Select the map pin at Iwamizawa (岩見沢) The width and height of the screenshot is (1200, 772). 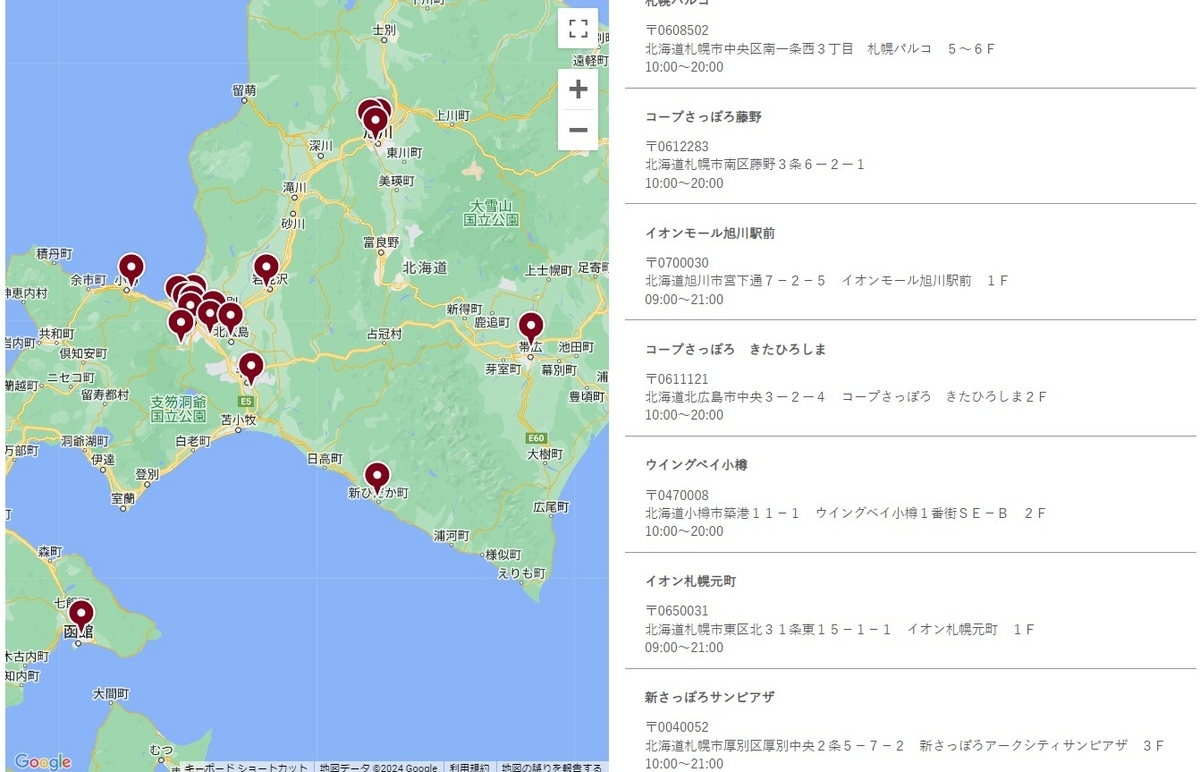tap(266, 270)
